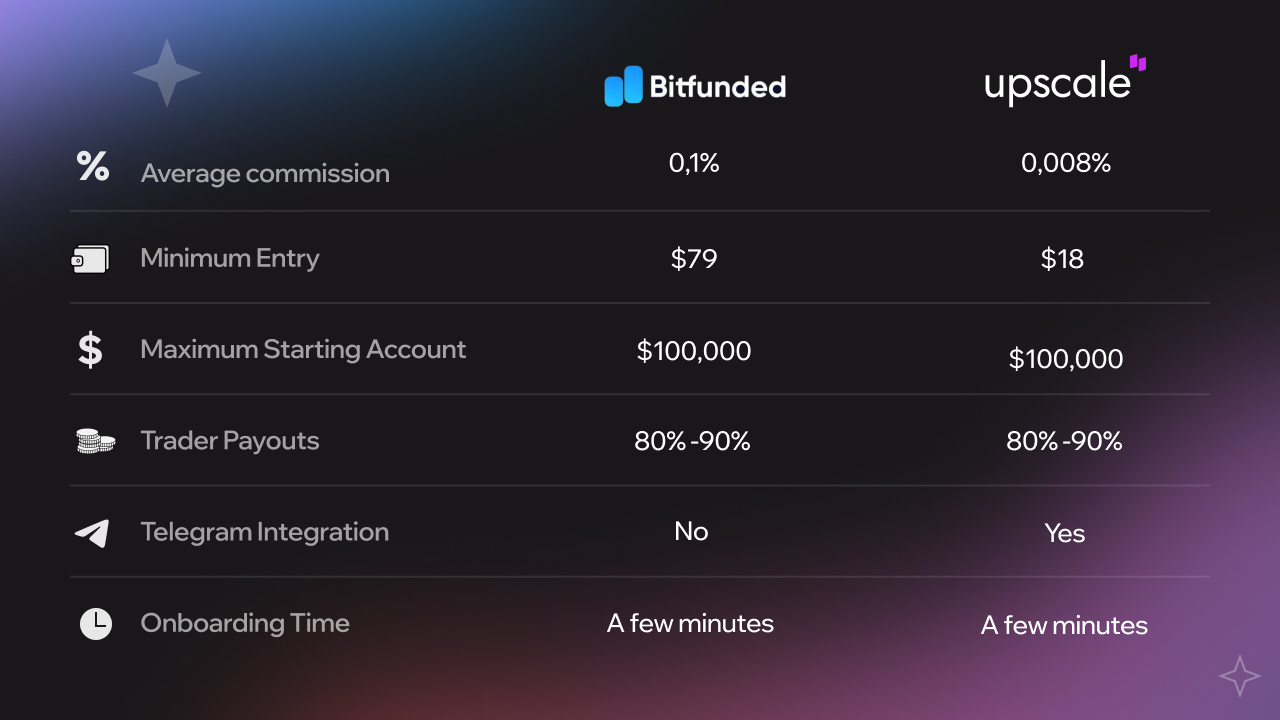Click the Telegram paper plane icon
This screenshot has height=720, width=1280.
pos(92,533)
